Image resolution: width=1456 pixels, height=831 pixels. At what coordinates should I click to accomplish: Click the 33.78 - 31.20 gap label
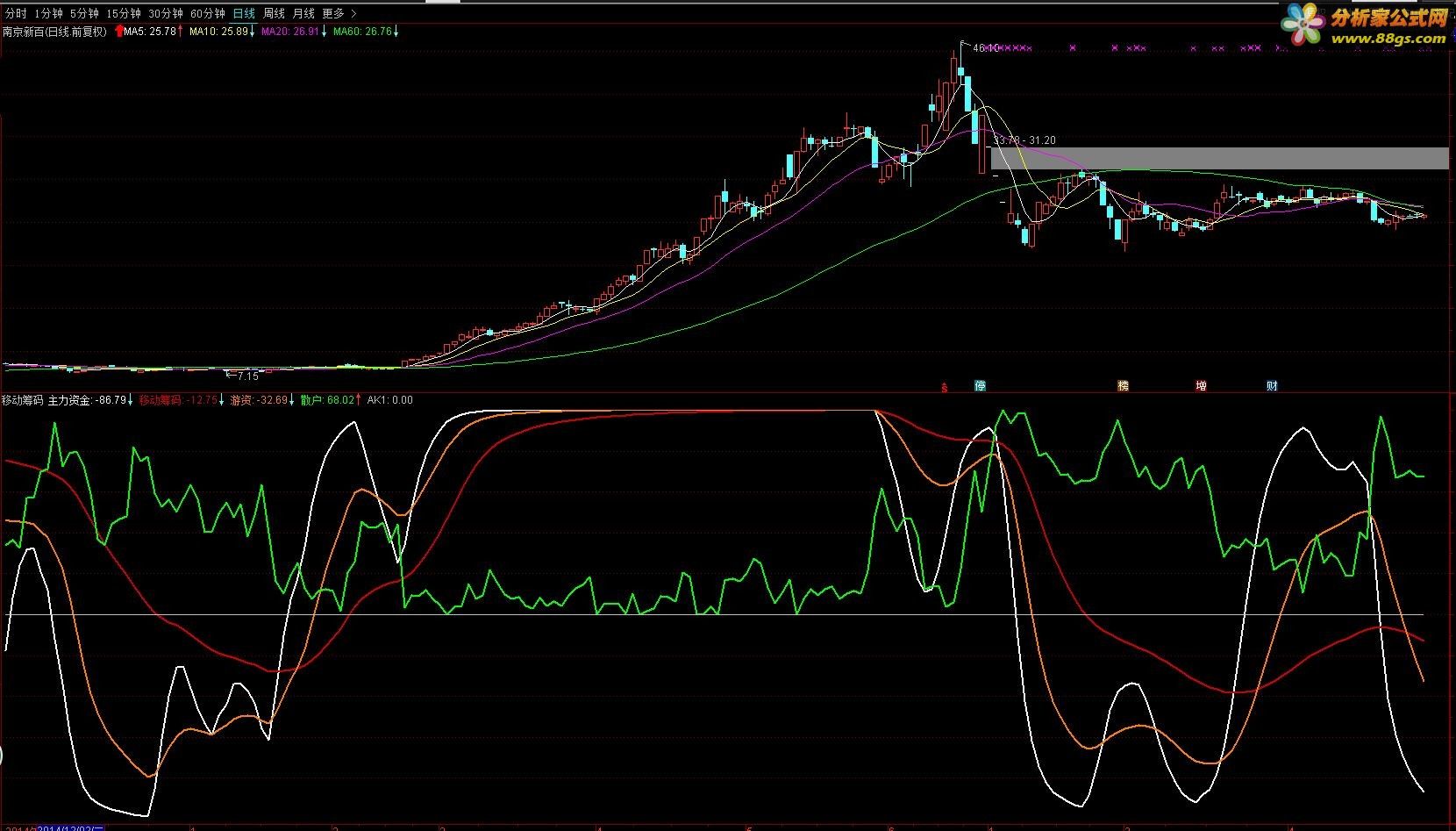tap(1024, 140)
